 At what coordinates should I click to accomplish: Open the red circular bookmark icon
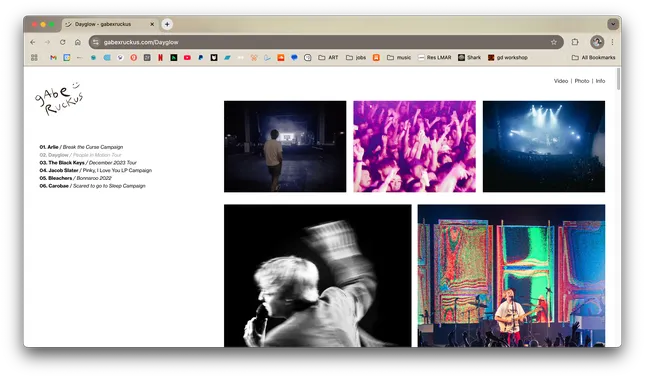(x=134, y=58)
